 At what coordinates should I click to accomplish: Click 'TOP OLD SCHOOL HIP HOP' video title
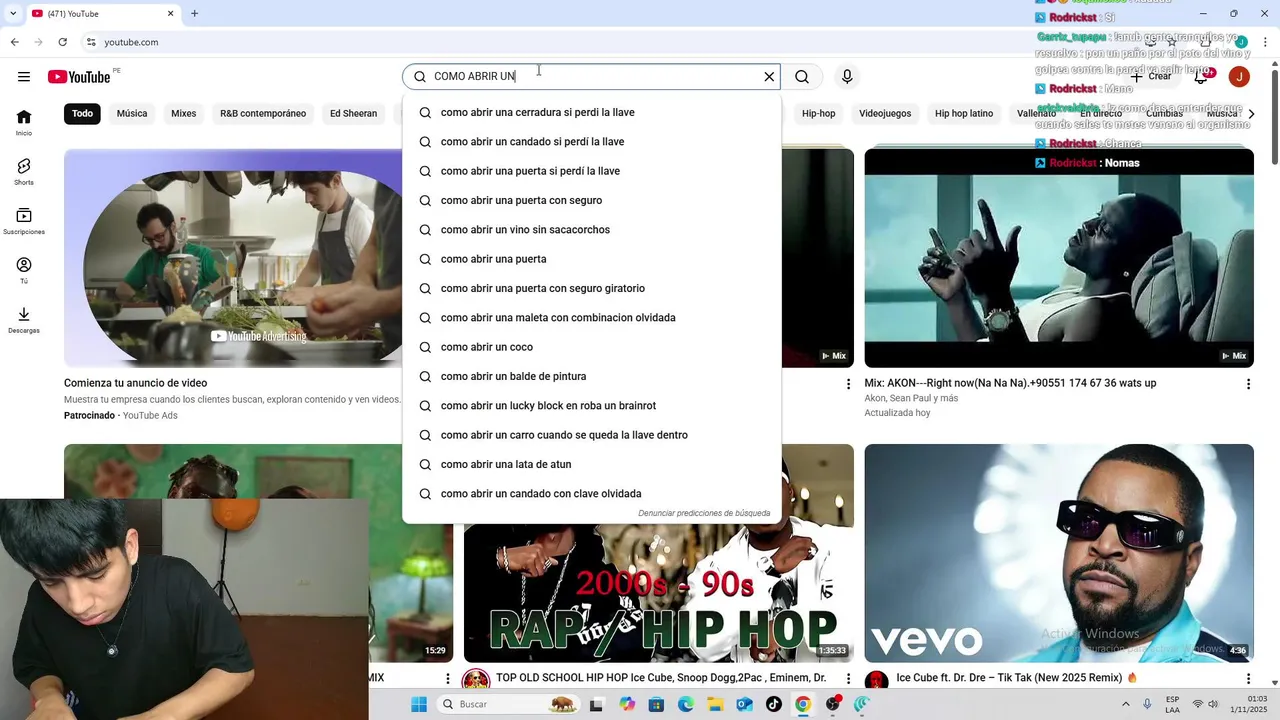coord(661,678)
